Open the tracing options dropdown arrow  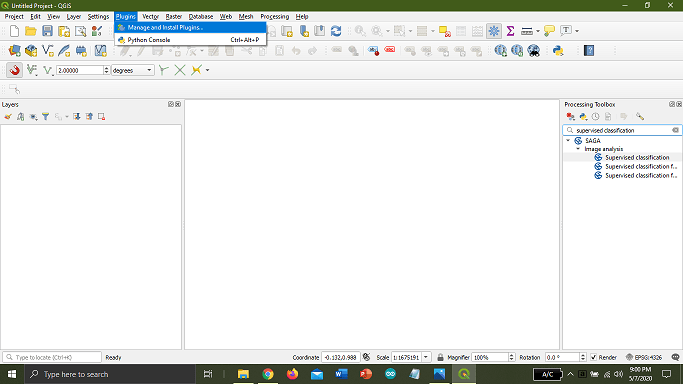(x=207, y=70)
